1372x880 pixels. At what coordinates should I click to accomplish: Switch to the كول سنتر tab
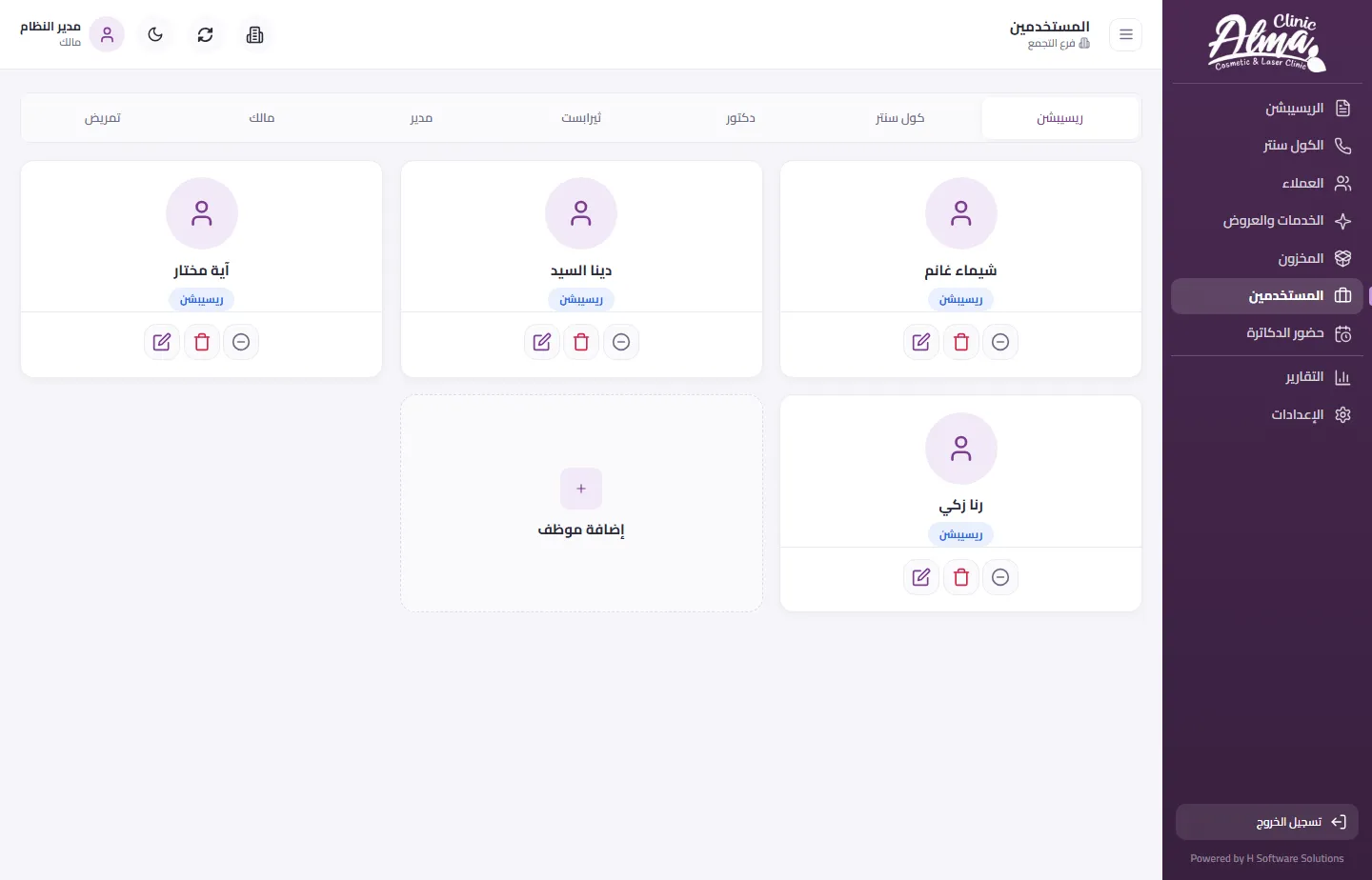pyautogui.click(x=900, y=118)
